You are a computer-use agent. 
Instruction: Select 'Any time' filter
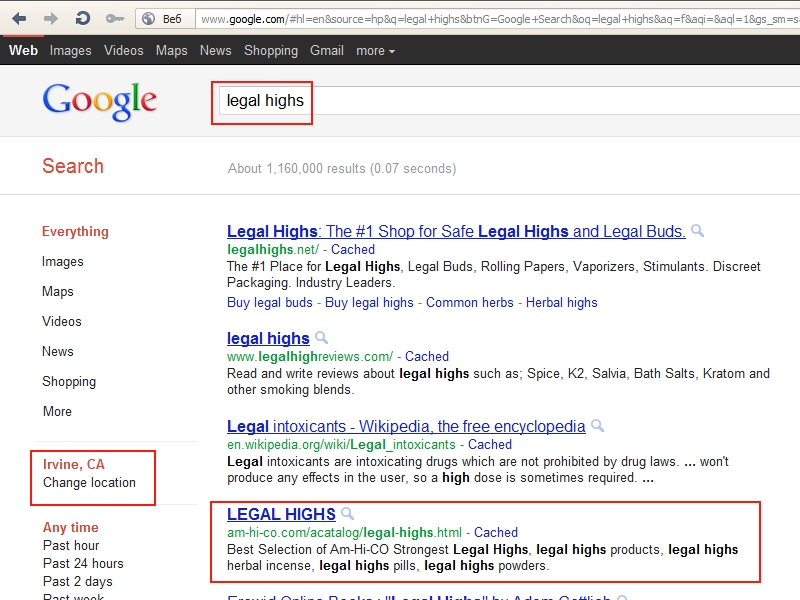click(x=70, y=528)
